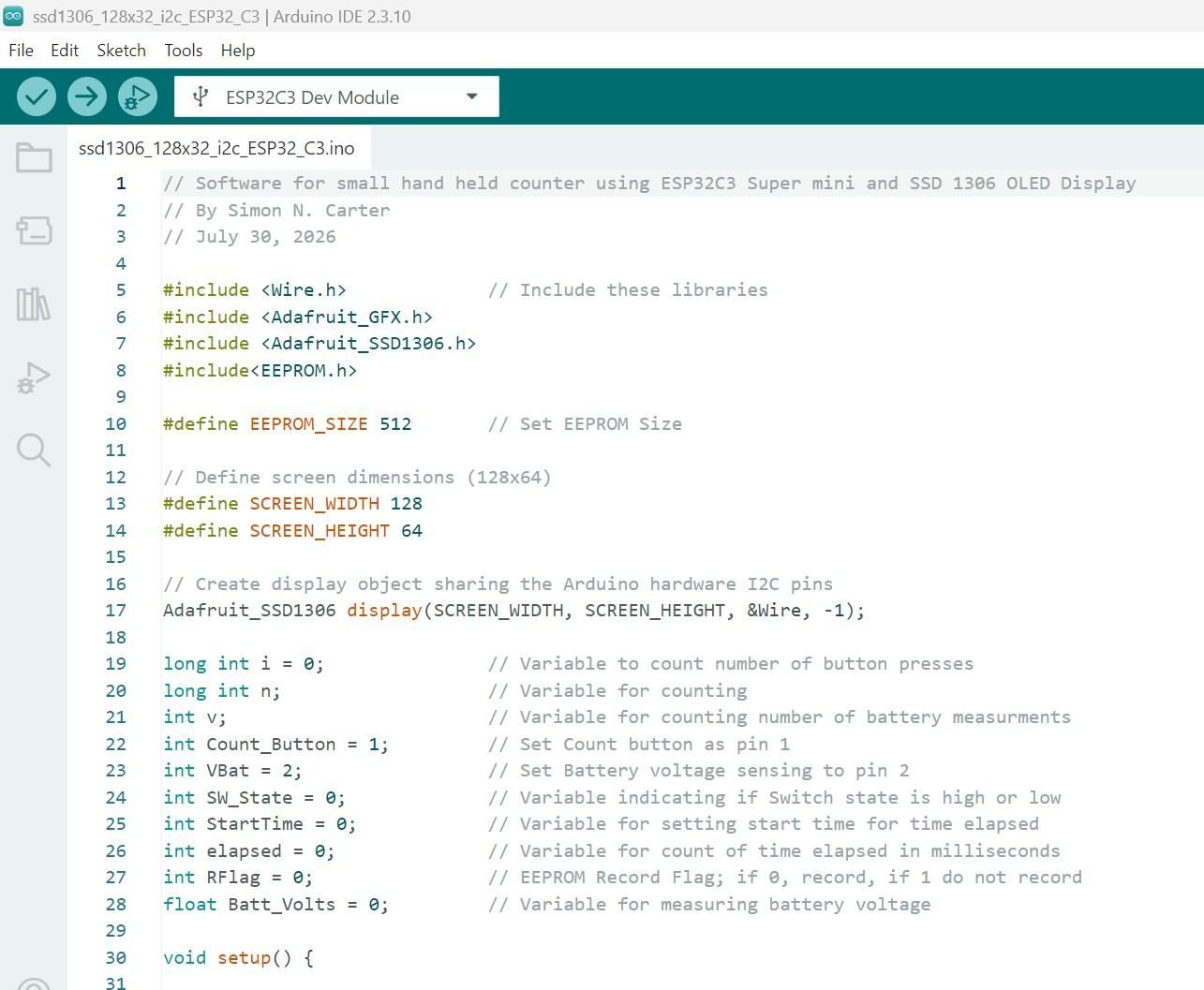The height and width of the screenshot is (990, 1204).
Task: Click the 'int StartTime = 0;' statement
Action: 260,824
